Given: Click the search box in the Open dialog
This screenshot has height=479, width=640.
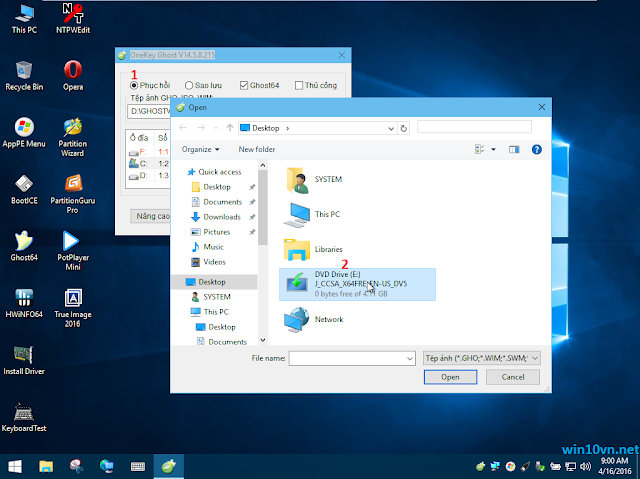Looking at the screenshot, I should point(474,127).
